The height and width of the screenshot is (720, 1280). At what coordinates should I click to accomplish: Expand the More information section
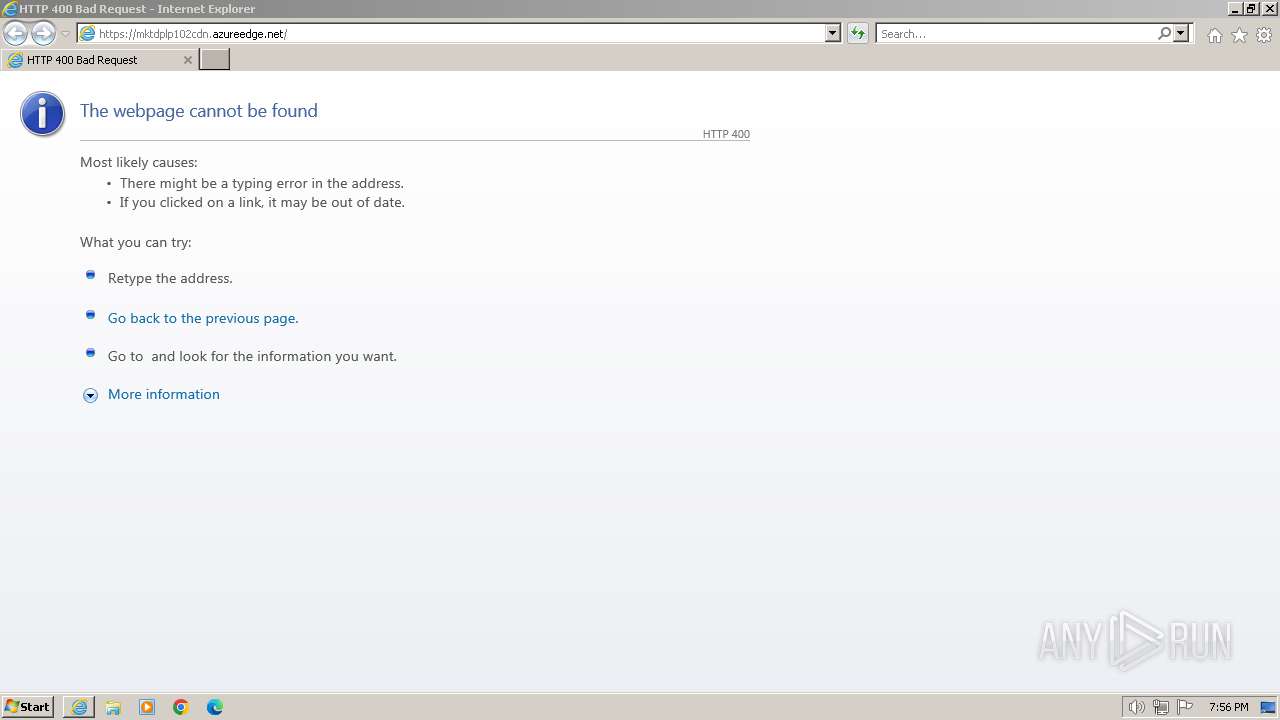(x=90, y=395)
